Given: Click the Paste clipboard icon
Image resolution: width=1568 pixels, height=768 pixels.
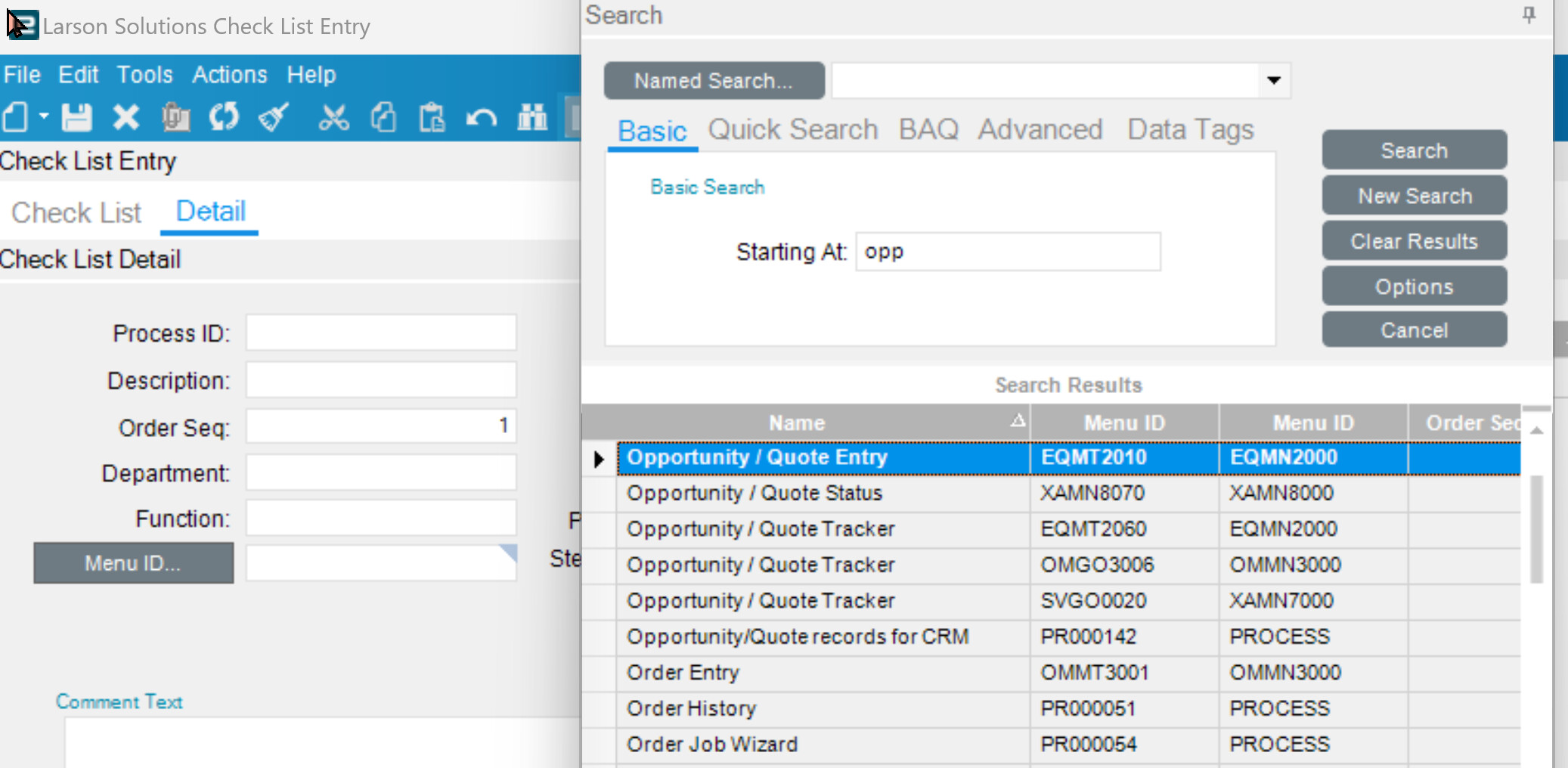Looking at the screenshot, I should pos(432,118).
